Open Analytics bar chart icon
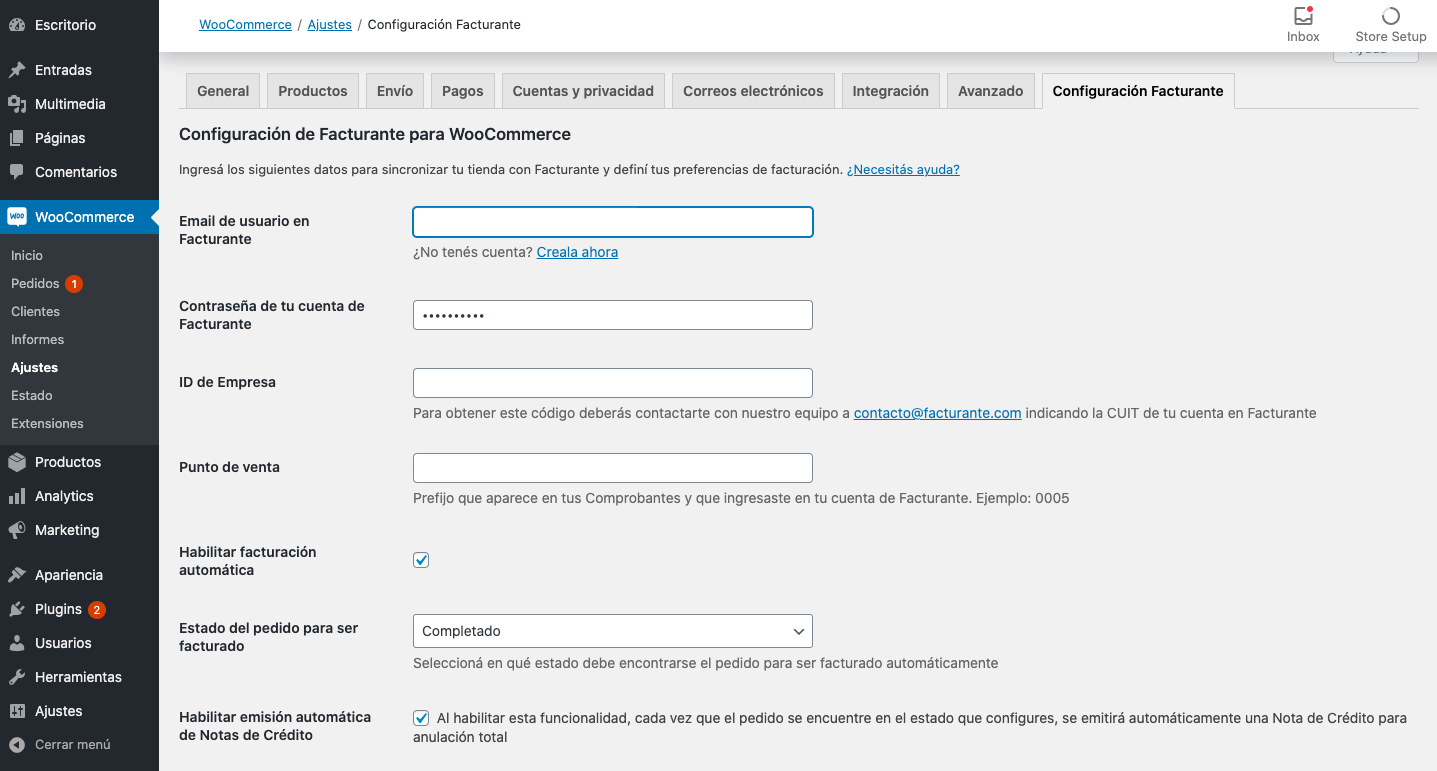This screenshot has height=771, width=1437. click(x=17, y=496)
